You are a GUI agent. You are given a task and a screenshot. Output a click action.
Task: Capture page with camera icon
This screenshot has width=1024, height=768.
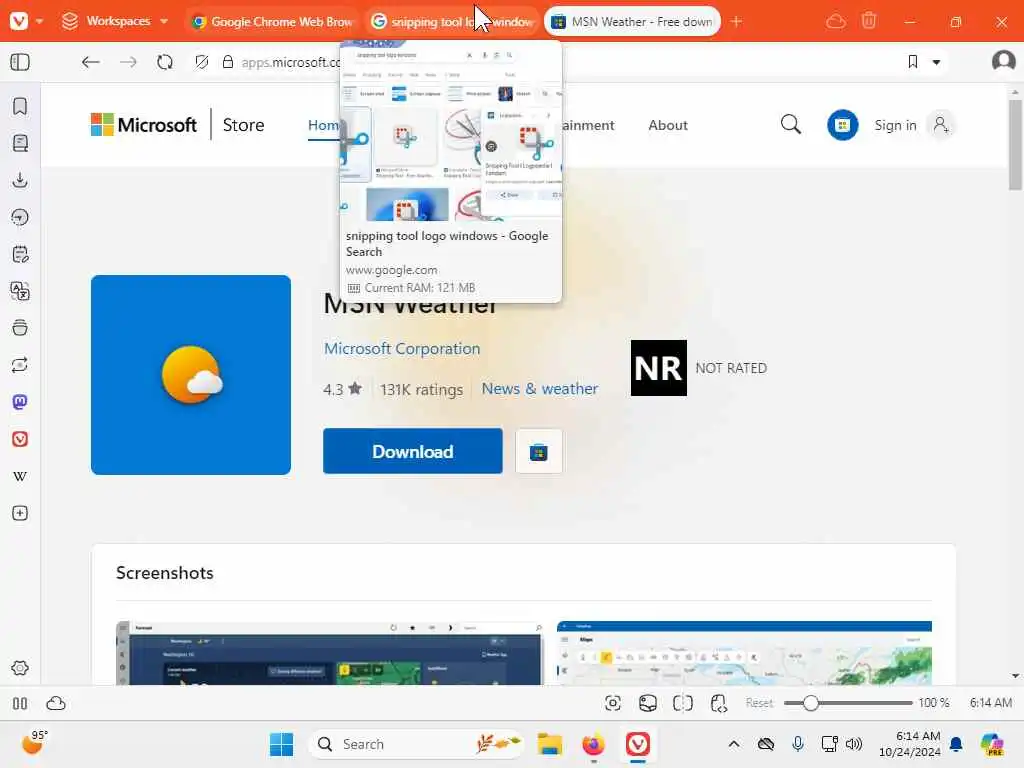tap(613, 703)
